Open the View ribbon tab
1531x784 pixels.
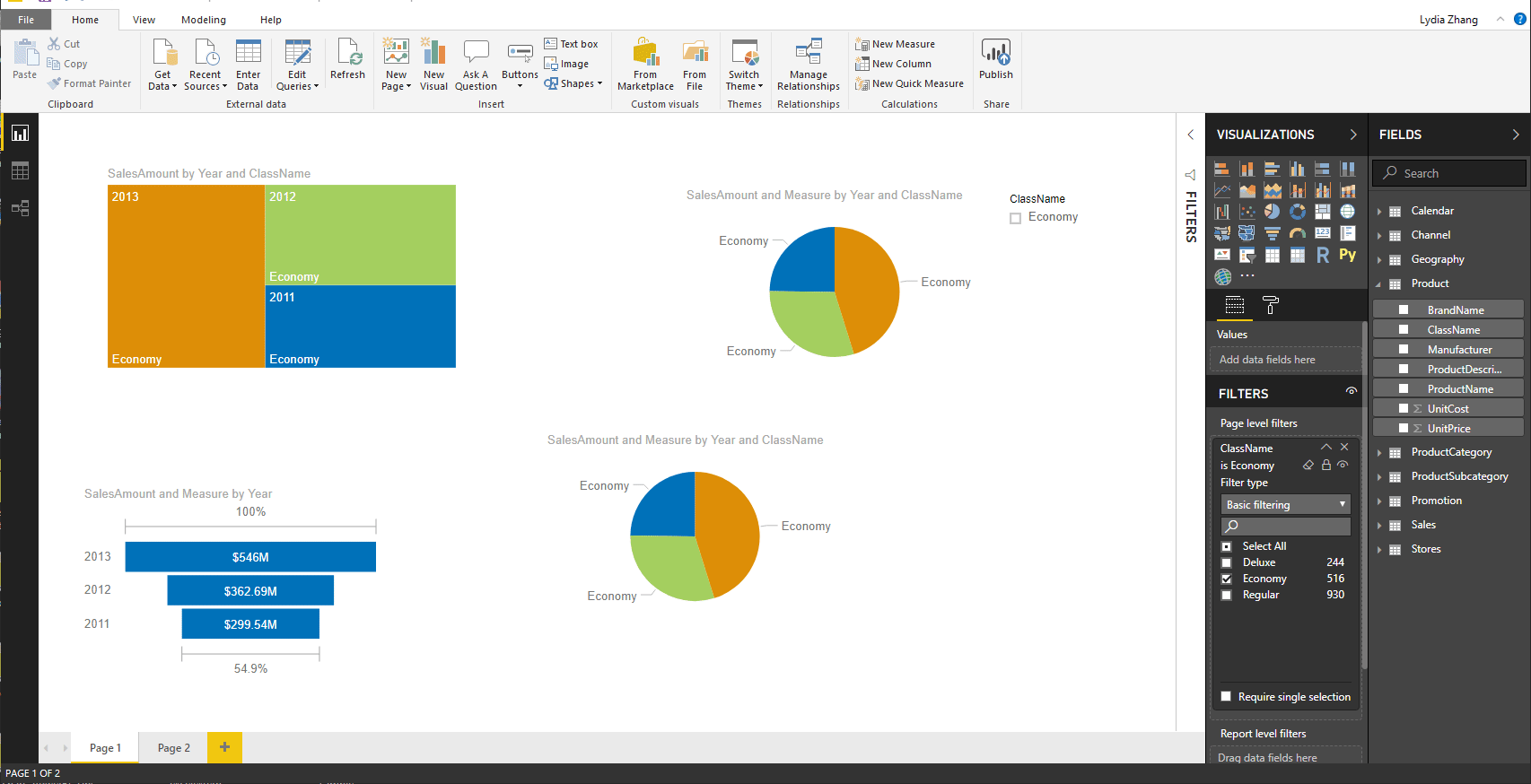(144, 20)
